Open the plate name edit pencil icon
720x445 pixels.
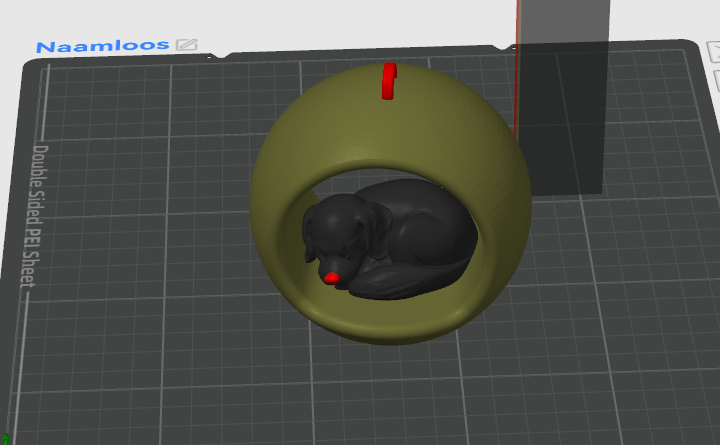point(187,44)
